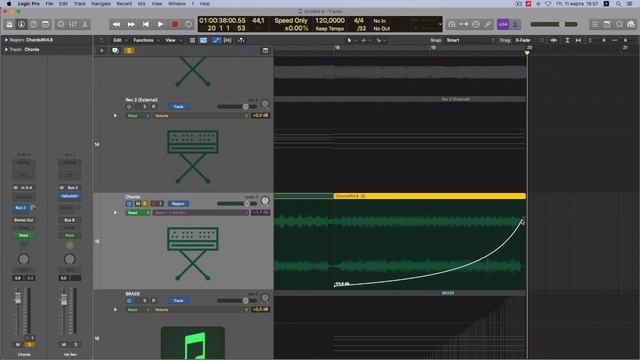Open the Library button in the control bar
Image resolution: width=640 pixels, height=360 pixels.
(9, 24)
